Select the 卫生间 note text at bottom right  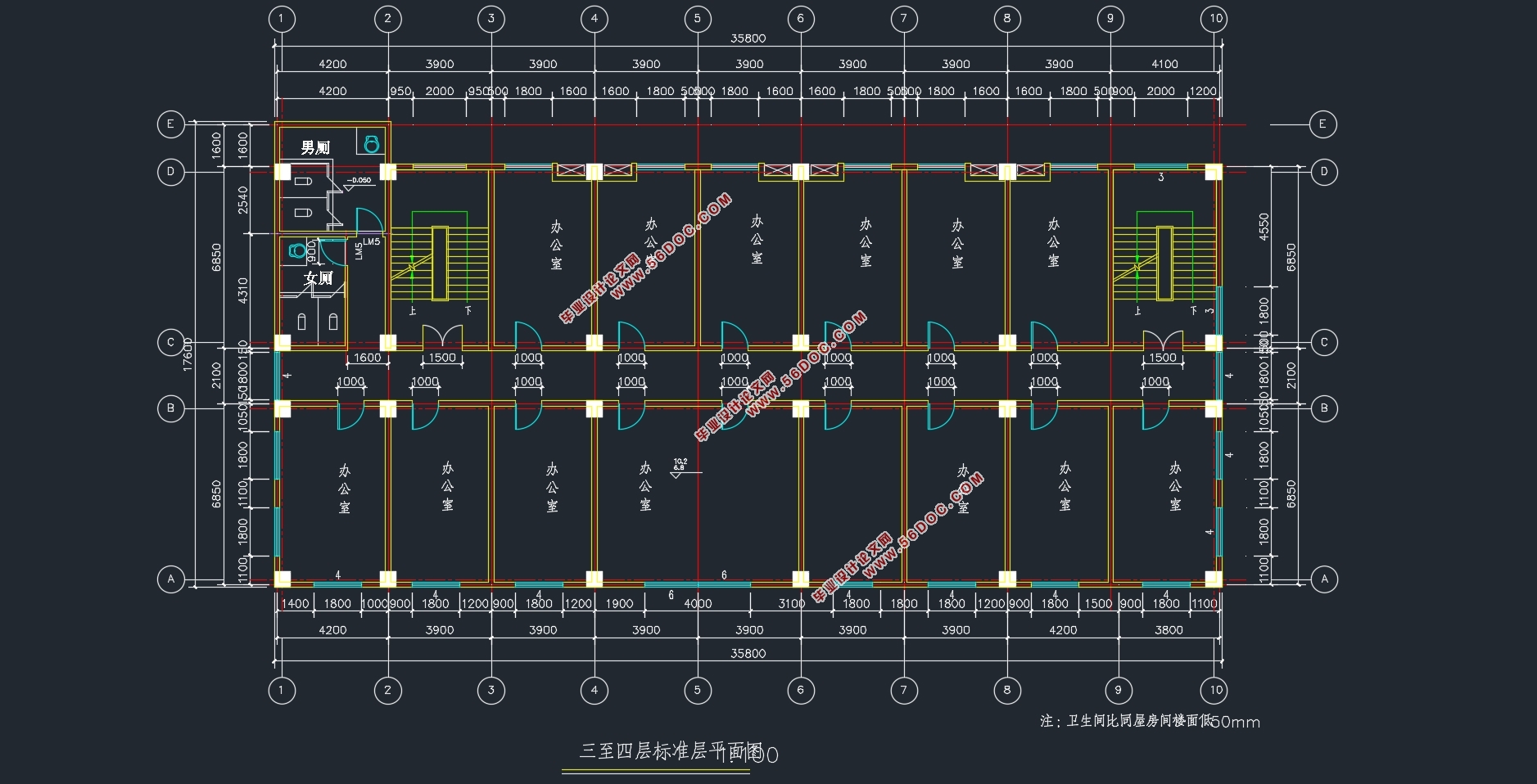1149,721
